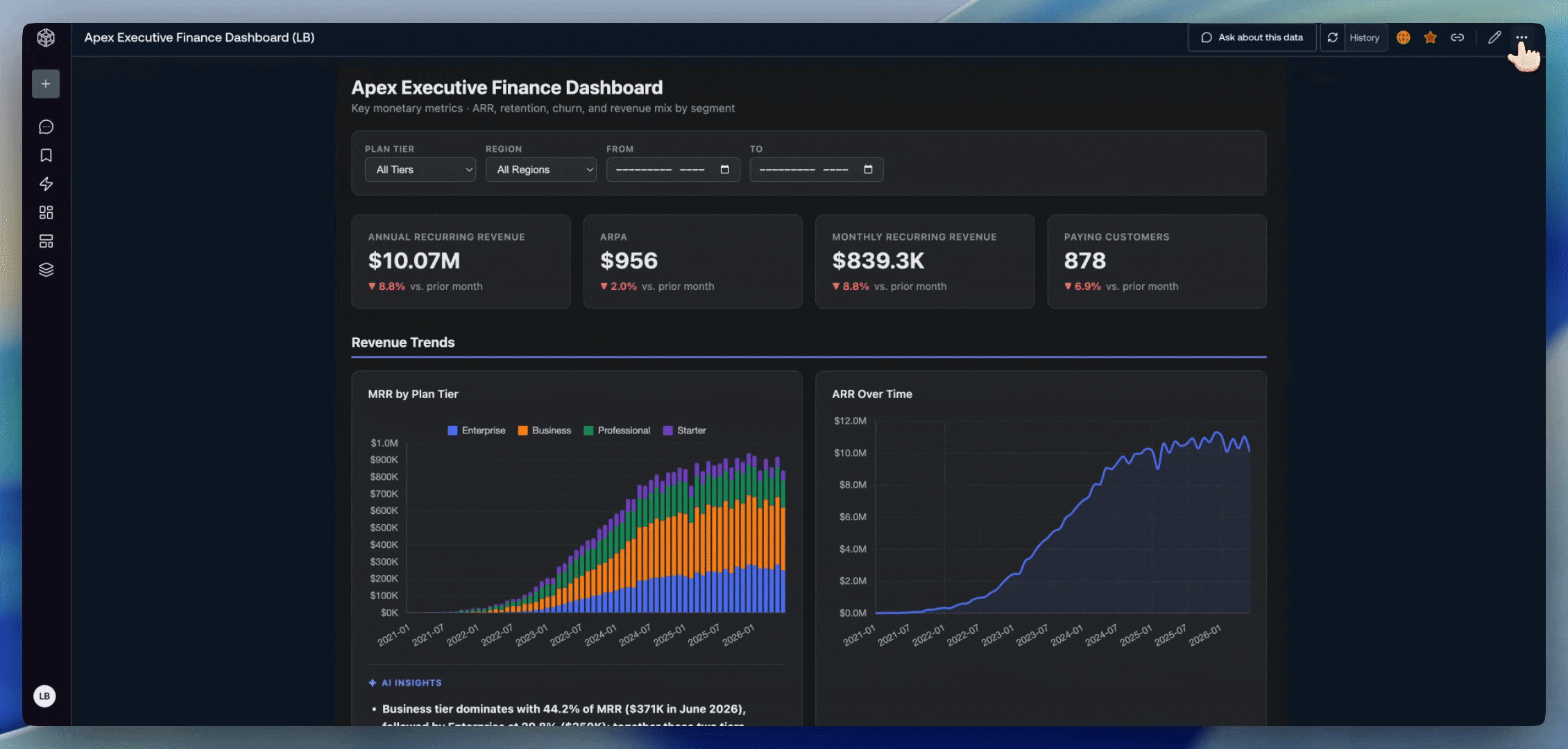The image size is (1568, 749).
Task: Open the History button
Action: 1365,37
